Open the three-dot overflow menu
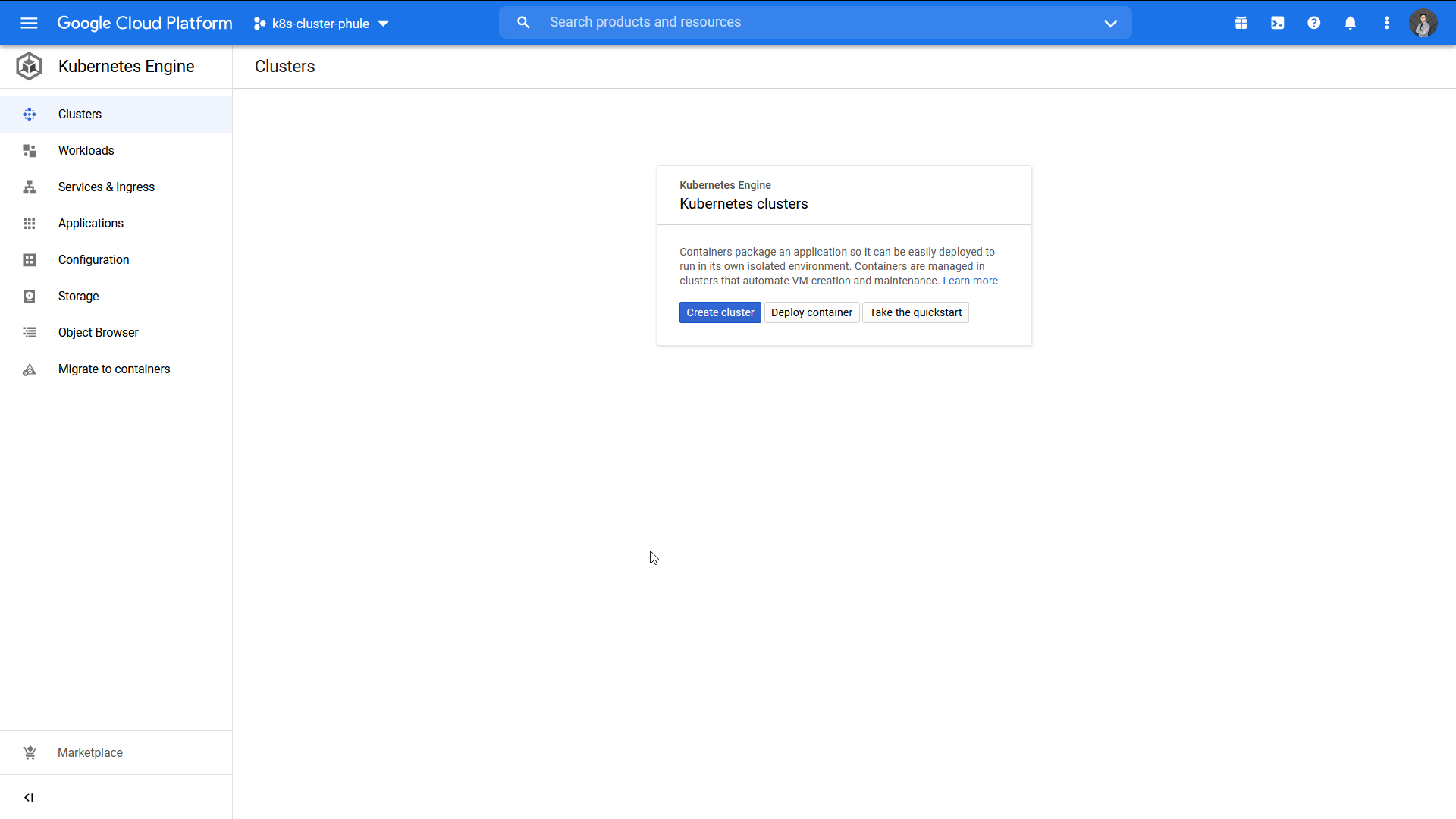The height and width of the screenshot is (819, 1456). [1387, 23]
